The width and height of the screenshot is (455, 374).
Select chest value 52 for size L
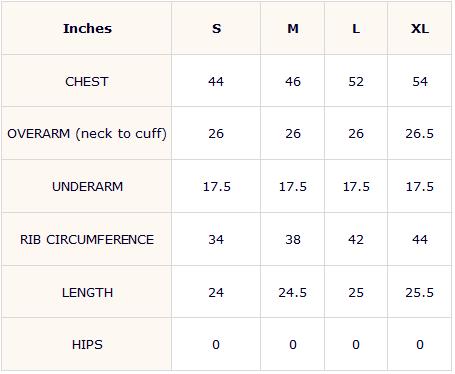pyautogui.click(x=356, y=81)
